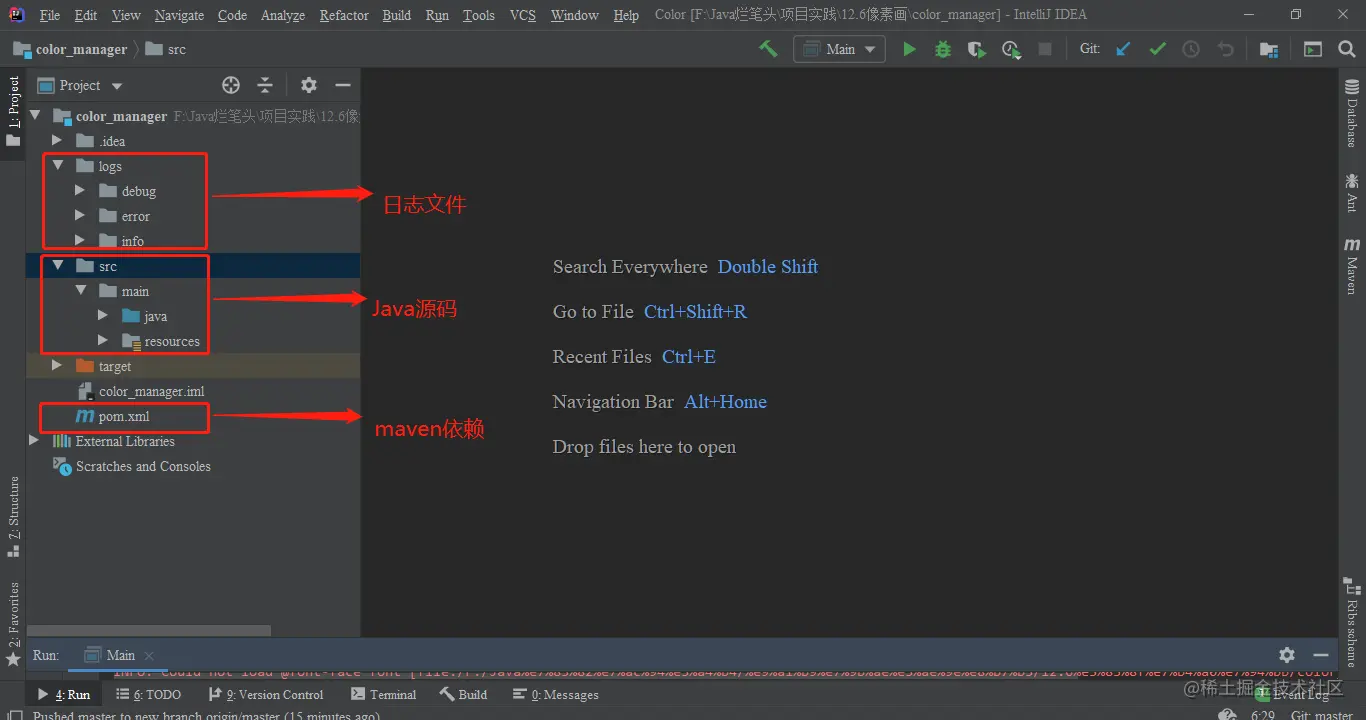Open the Run with Profiler icon
This screenshot has height=720, width=1366.
[1011, 49]
